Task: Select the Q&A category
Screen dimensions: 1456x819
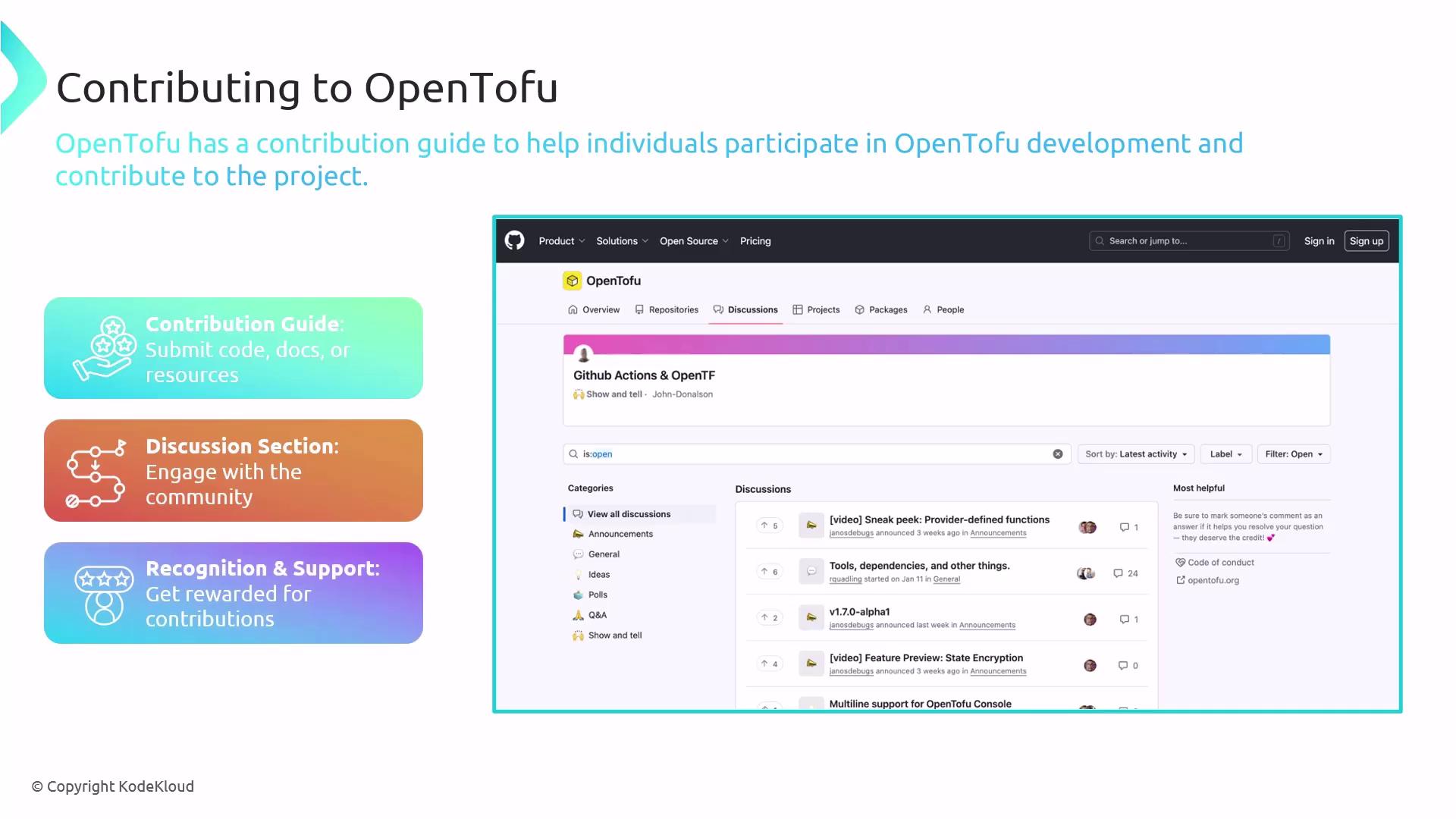Action: (x=597, y=615)
